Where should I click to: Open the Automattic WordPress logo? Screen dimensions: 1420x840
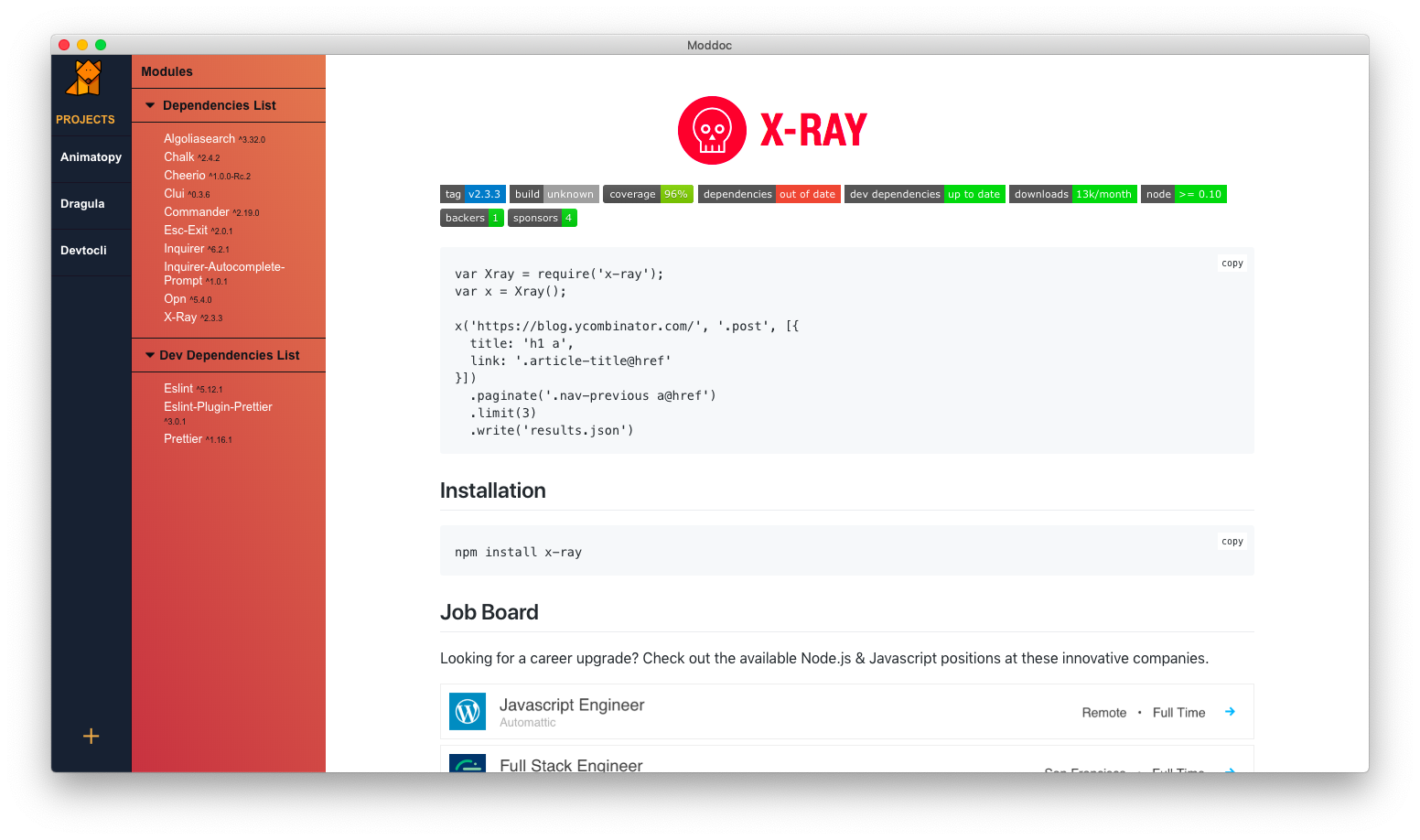click(x=468, y=712)
